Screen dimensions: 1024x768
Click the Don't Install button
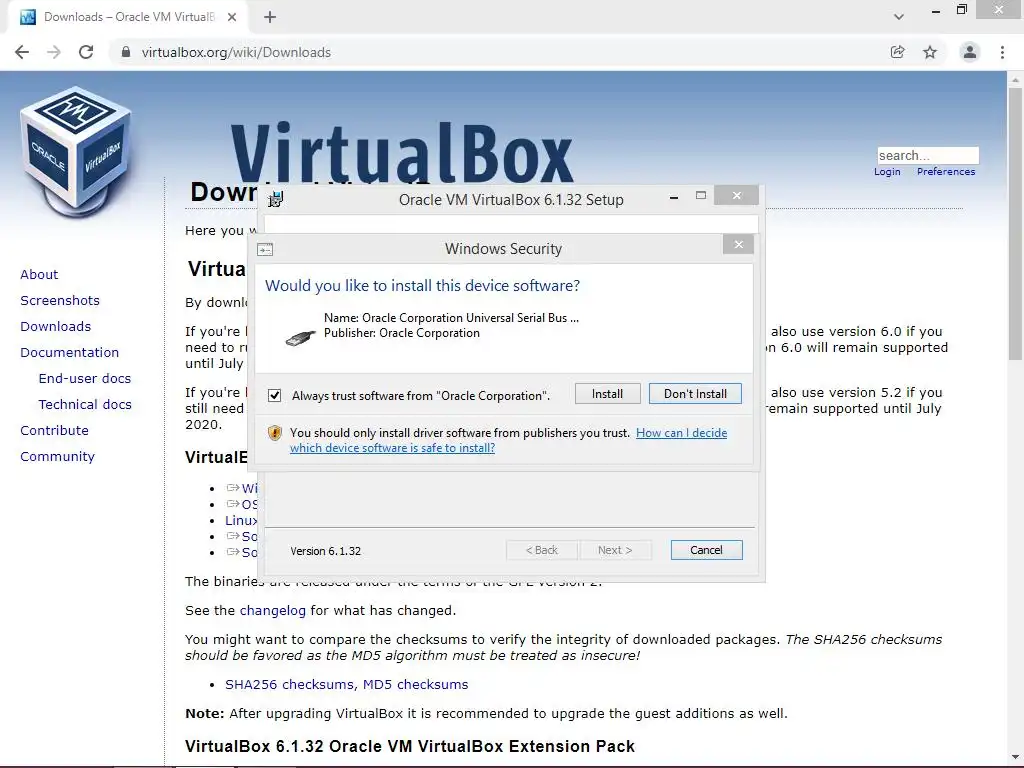pos(695,394)
